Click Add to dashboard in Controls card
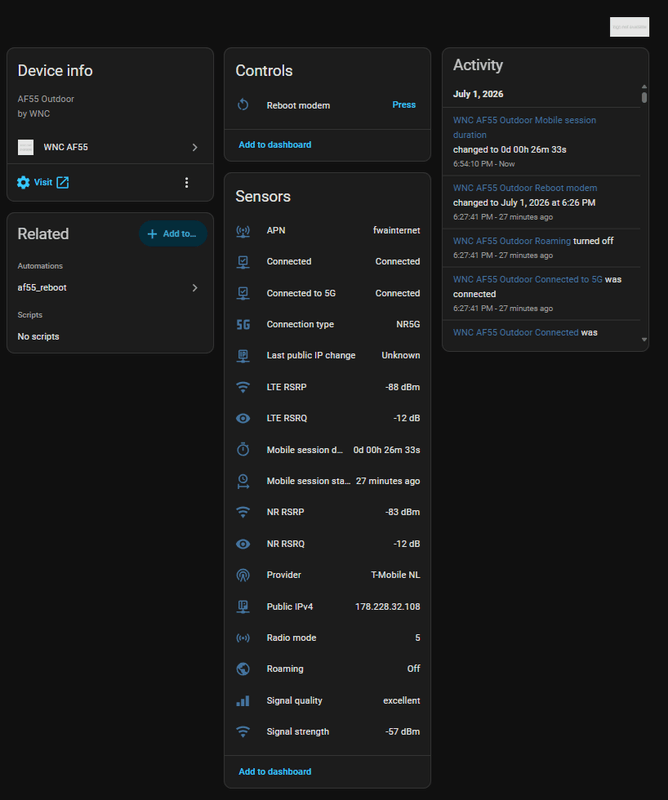The width and height of the screenshot is (668, 800). (275, 145)
